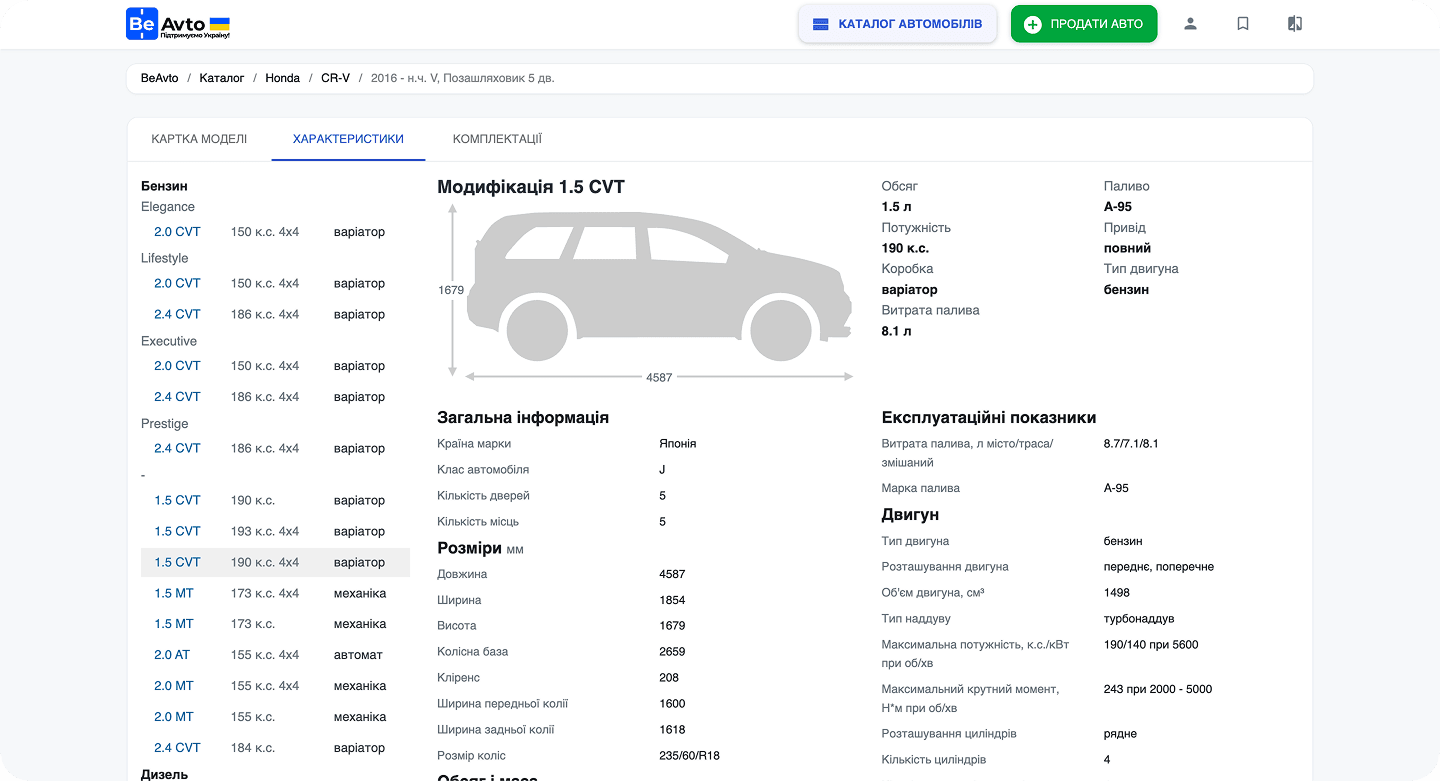1440x781 pixels.
Task: Navigate to Honda in the breadcrumb
Action: (x=283, y=78)
